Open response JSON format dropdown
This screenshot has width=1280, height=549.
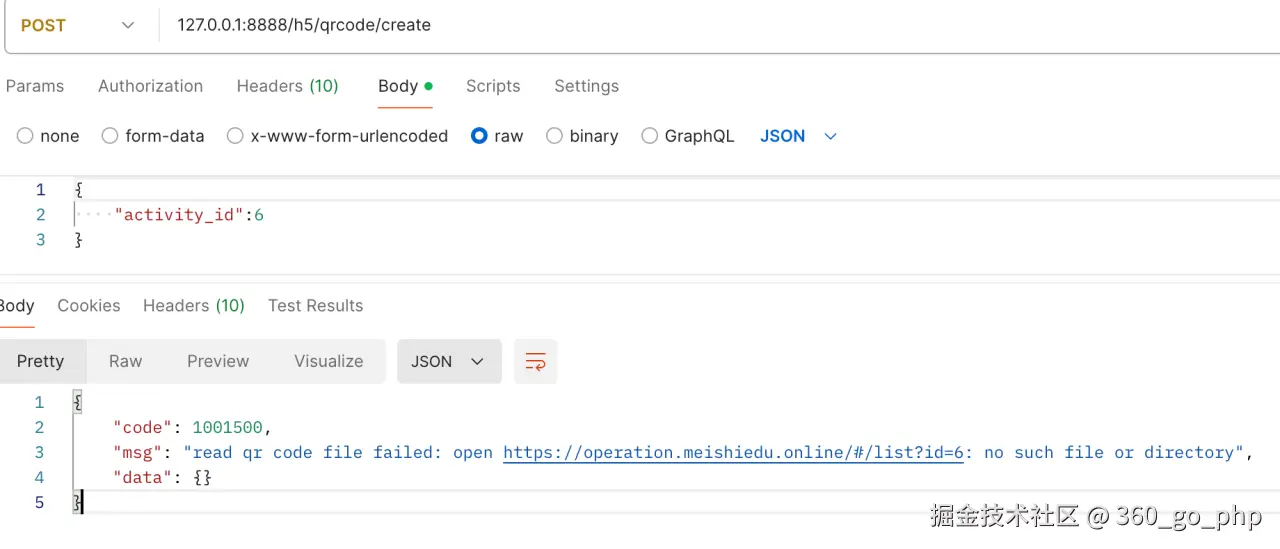tap(447, 361)
